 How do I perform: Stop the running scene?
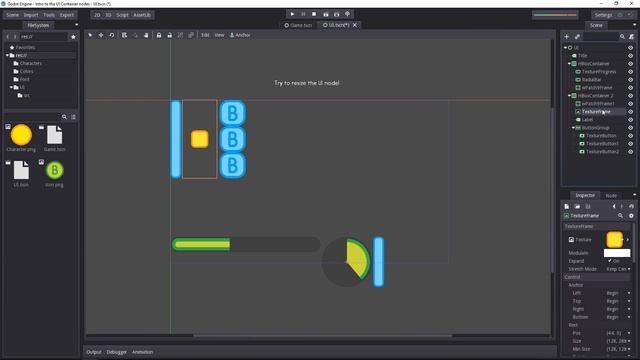click(x=314, y=14)
